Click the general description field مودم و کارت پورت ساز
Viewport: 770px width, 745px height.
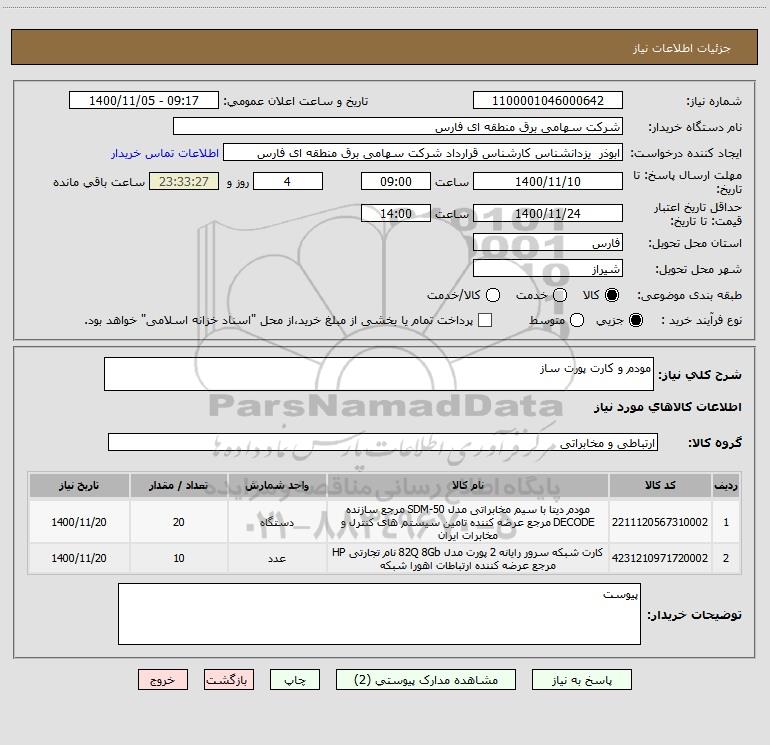point(379,374)
